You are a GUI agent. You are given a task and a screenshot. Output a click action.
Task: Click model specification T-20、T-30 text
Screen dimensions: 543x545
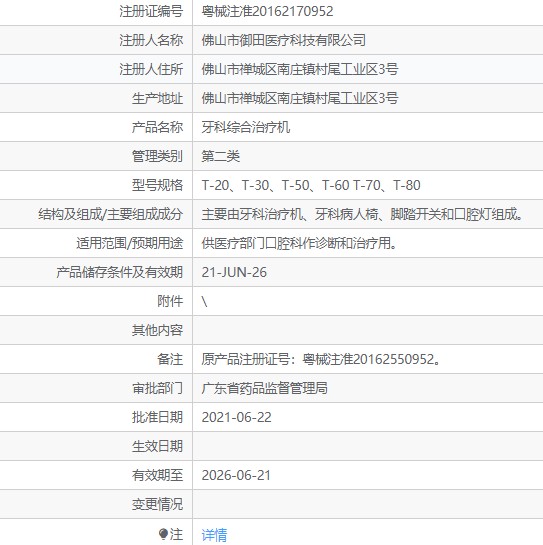point(311,185)
